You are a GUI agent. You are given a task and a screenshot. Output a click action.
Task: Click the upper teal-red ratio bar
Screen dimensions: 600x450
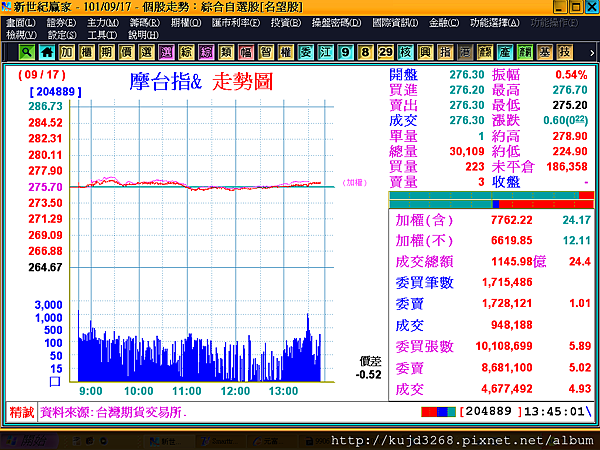pos(491,195)
